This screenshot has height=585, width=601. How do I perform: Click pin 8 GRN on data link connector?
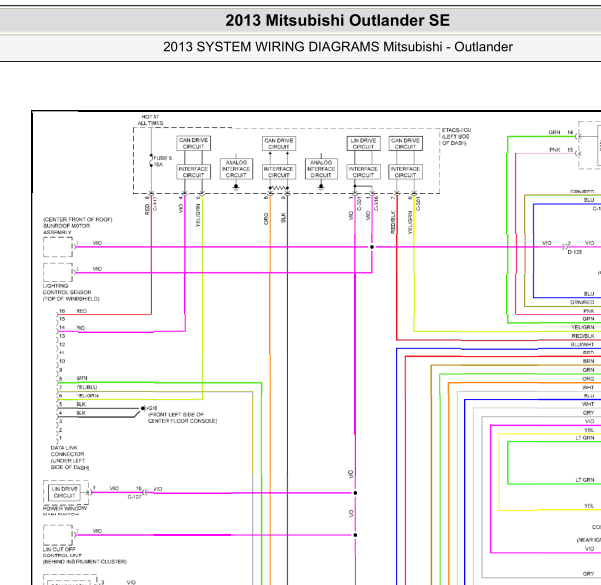[x=73, y=378]
